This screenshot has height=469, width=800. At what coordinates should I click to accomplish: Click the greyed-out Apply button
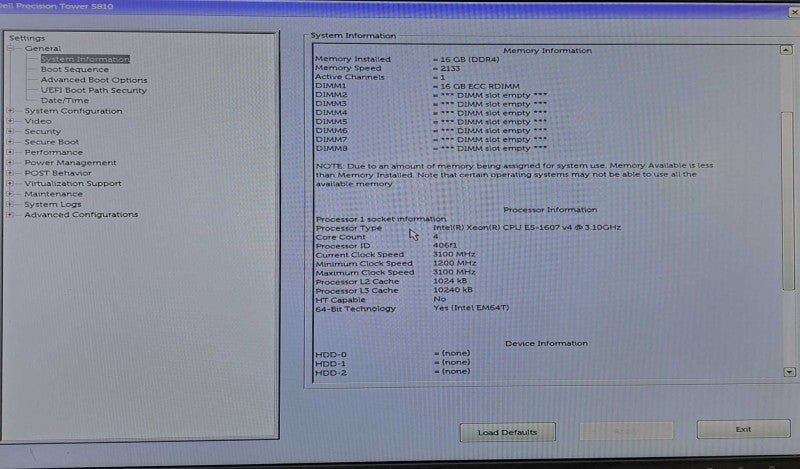(x=626, y=431)
